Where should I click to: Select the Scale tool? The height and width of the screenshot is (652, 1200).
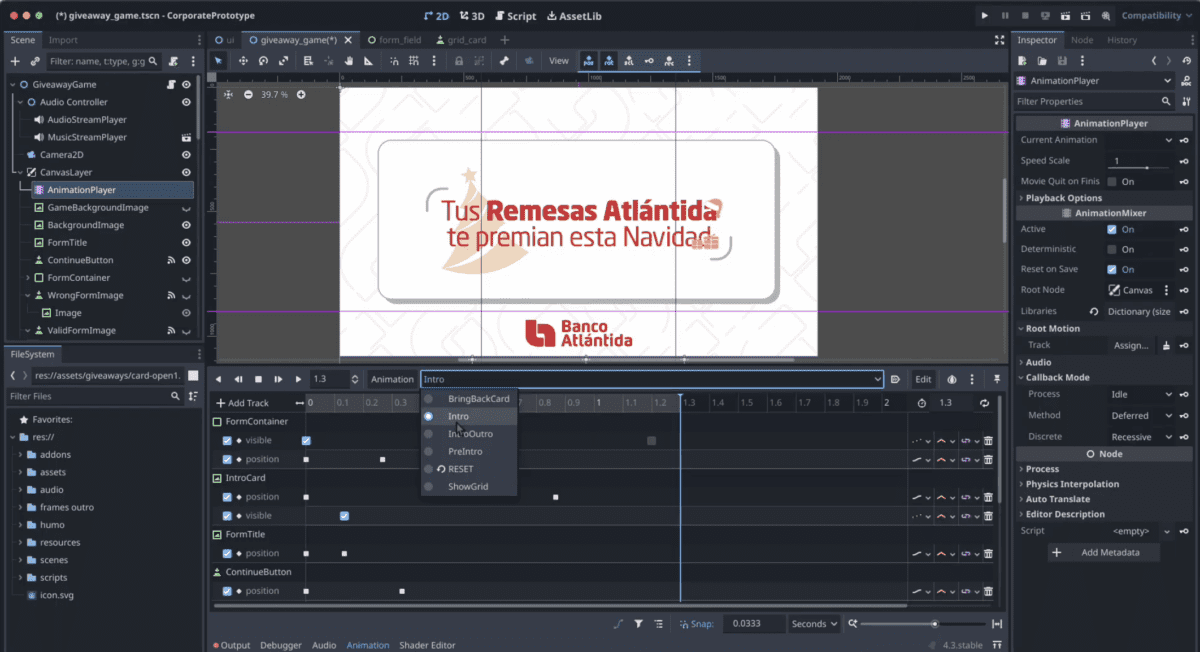coord(281,60)
